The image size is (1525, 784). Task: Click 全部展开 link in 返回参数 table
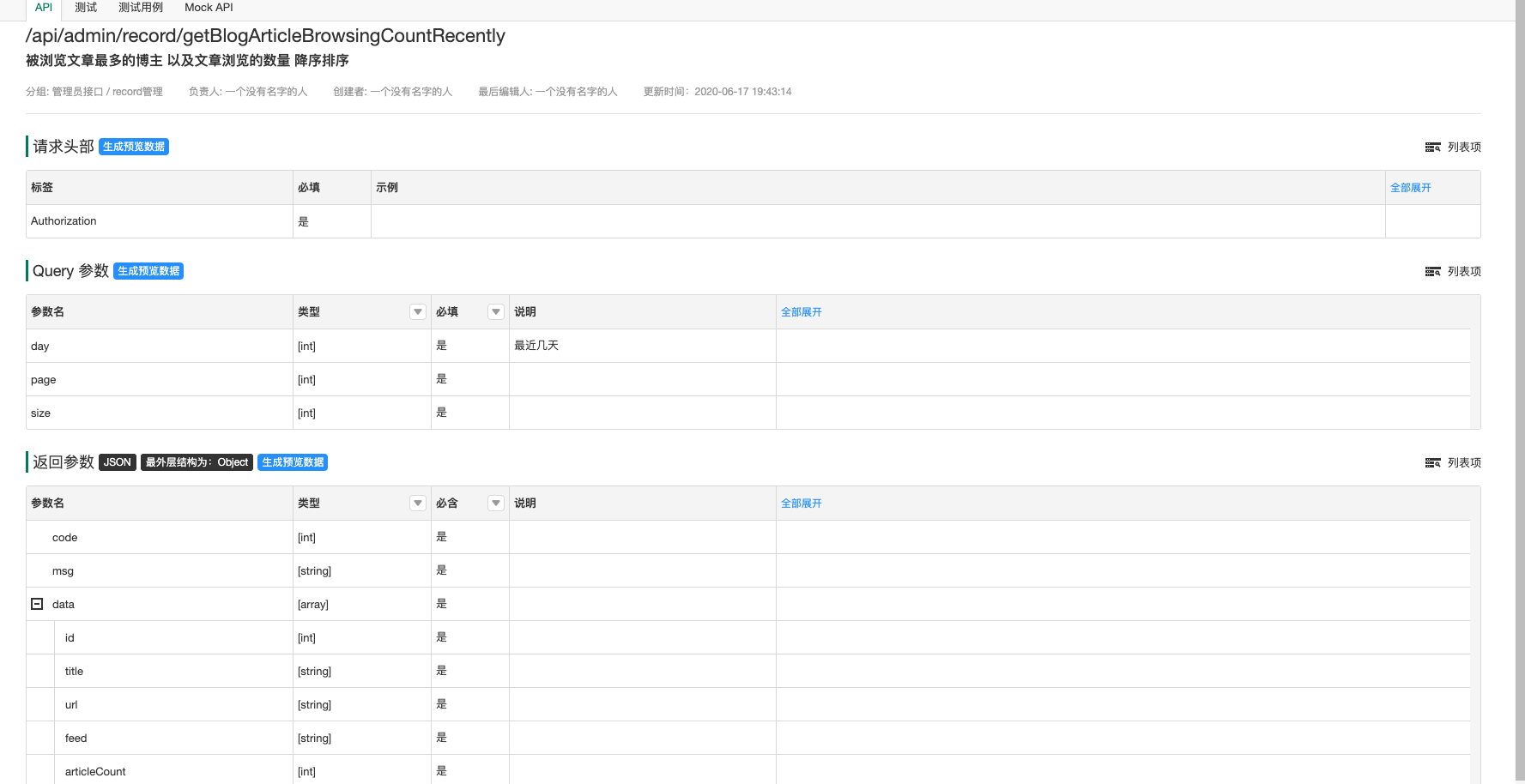click(x=802, y=504)
